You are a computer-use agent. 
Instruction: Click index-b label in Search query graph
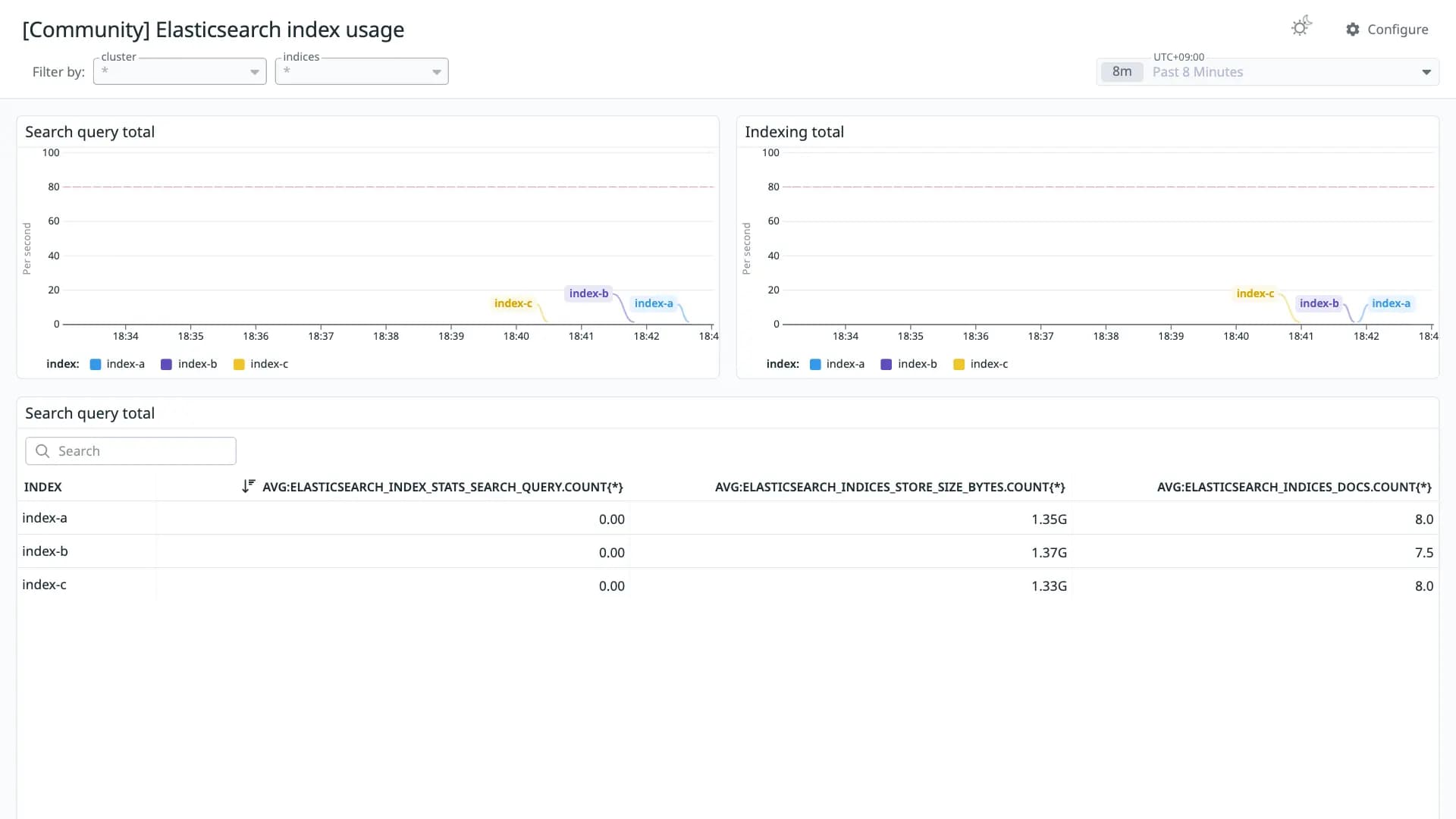[x=588, y=293]
